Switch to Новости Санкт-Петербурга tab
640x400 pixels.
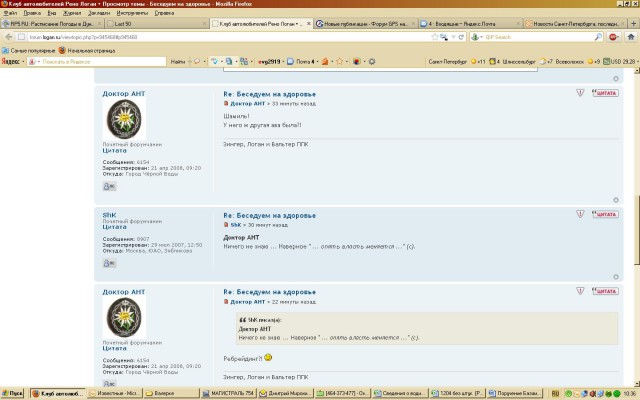[575, 24]
